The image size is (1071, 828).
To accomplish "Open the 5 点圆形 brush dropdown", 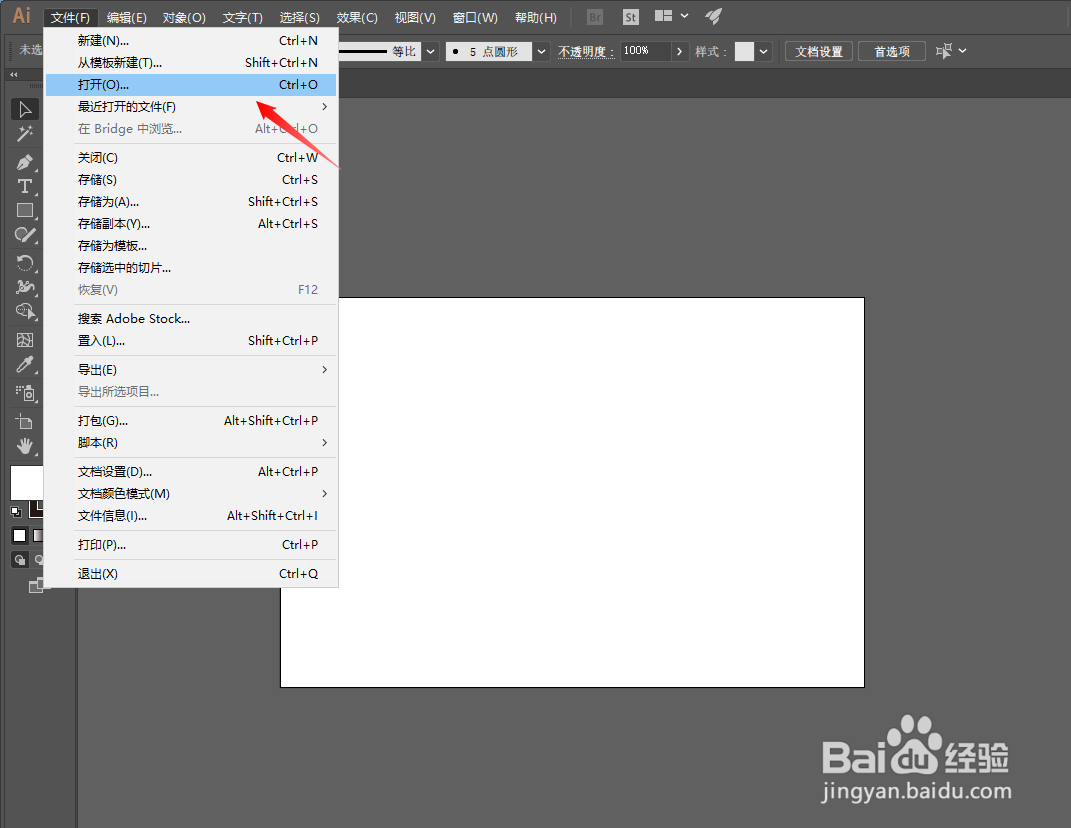I will pos(542,51).
